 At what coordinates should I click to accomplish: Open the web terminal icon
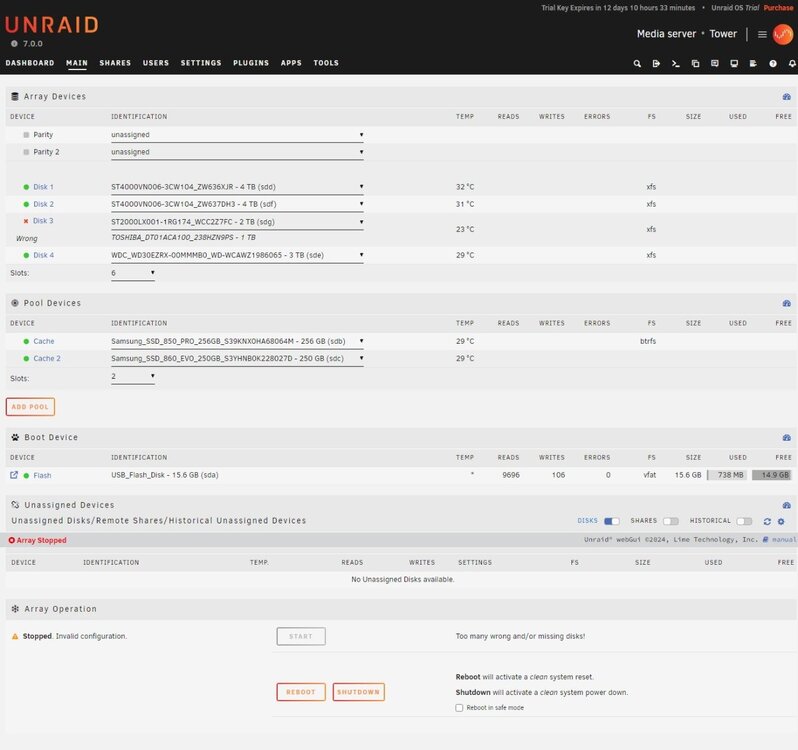click(x=675, y=64)
